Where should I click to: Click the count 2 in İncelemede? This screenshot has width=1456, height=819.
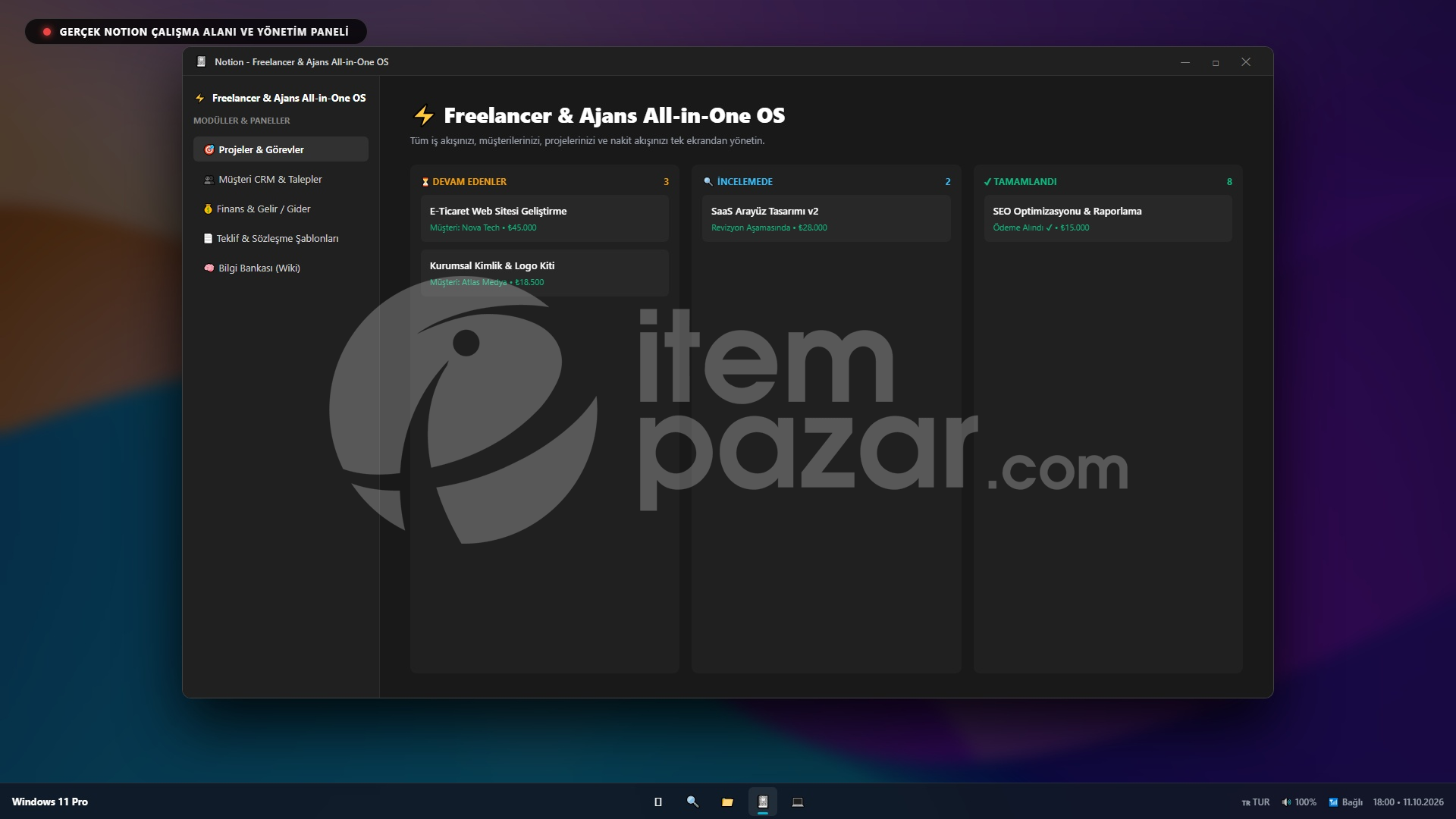pos(948,182)
